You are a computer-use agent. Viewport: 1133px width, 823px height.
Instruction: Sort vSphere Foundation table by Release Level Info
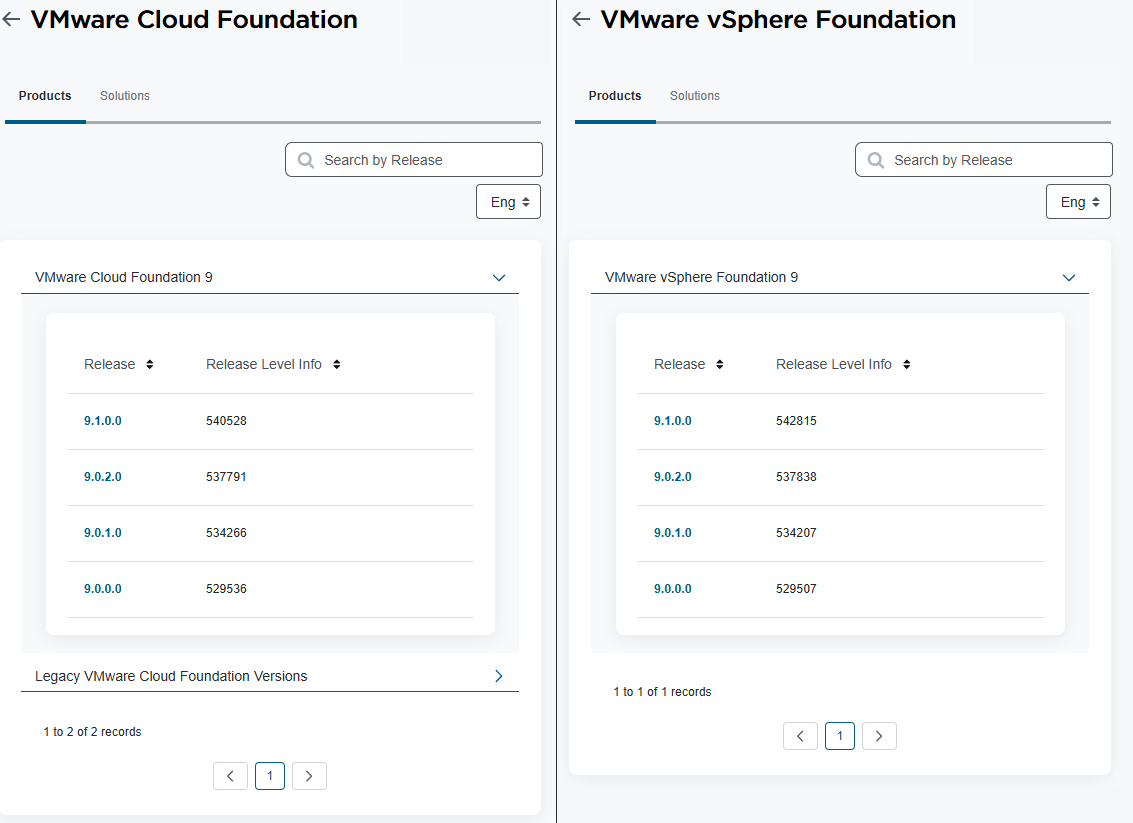[907, 364]
